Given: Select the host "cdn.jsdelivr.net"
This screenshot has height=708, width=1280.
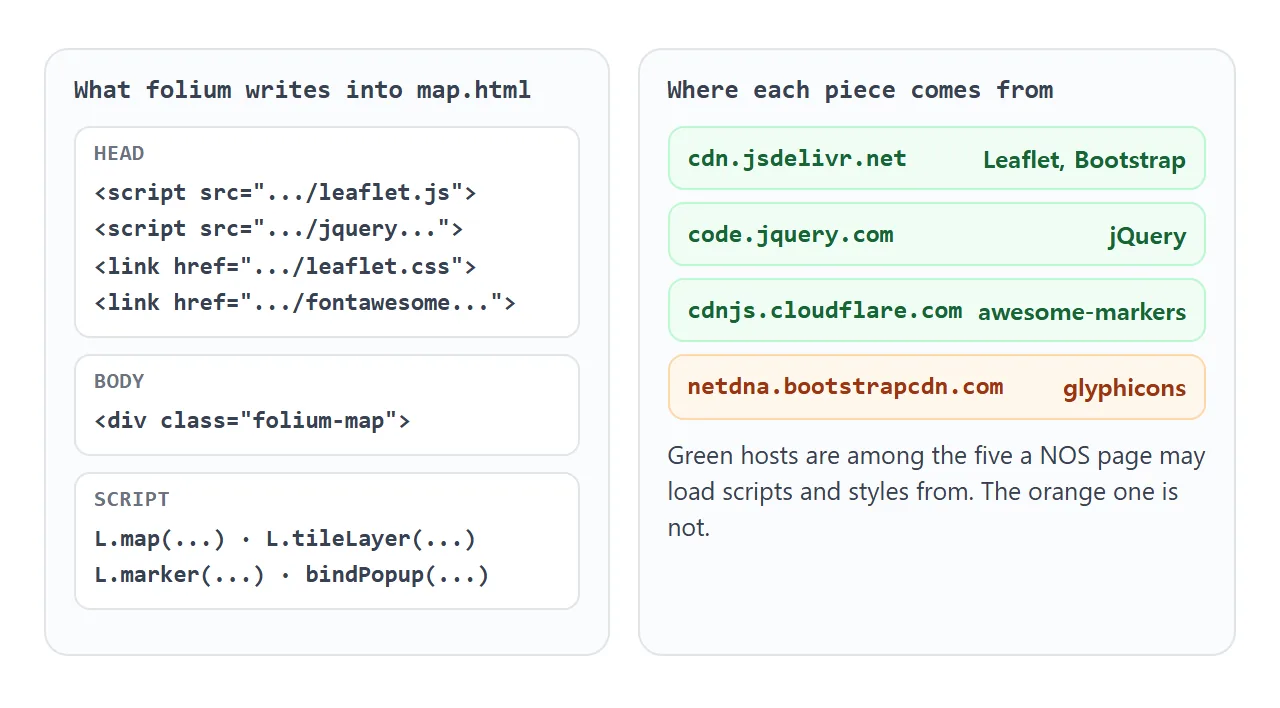Looking at the screenshot, I should pos(797,158).
